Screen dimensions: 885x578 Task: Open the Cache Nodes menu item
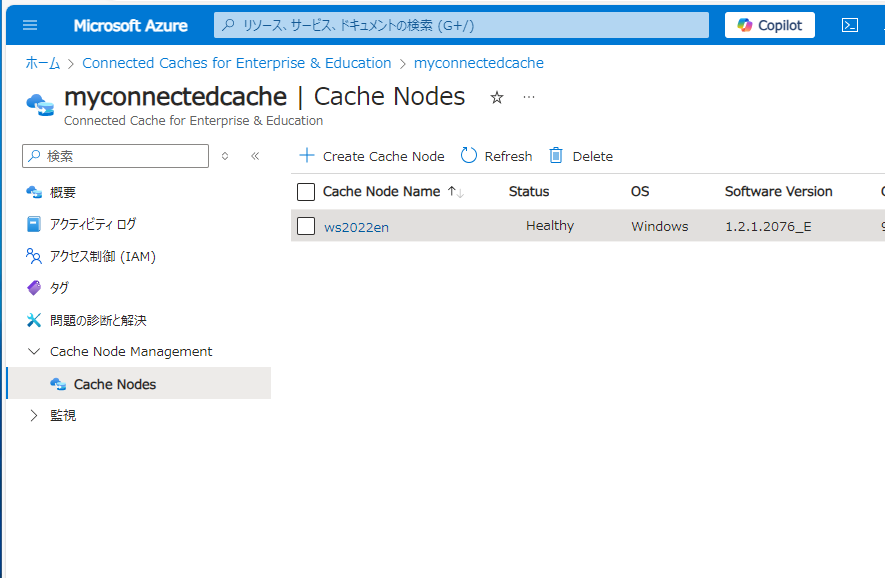click(114, 383)
